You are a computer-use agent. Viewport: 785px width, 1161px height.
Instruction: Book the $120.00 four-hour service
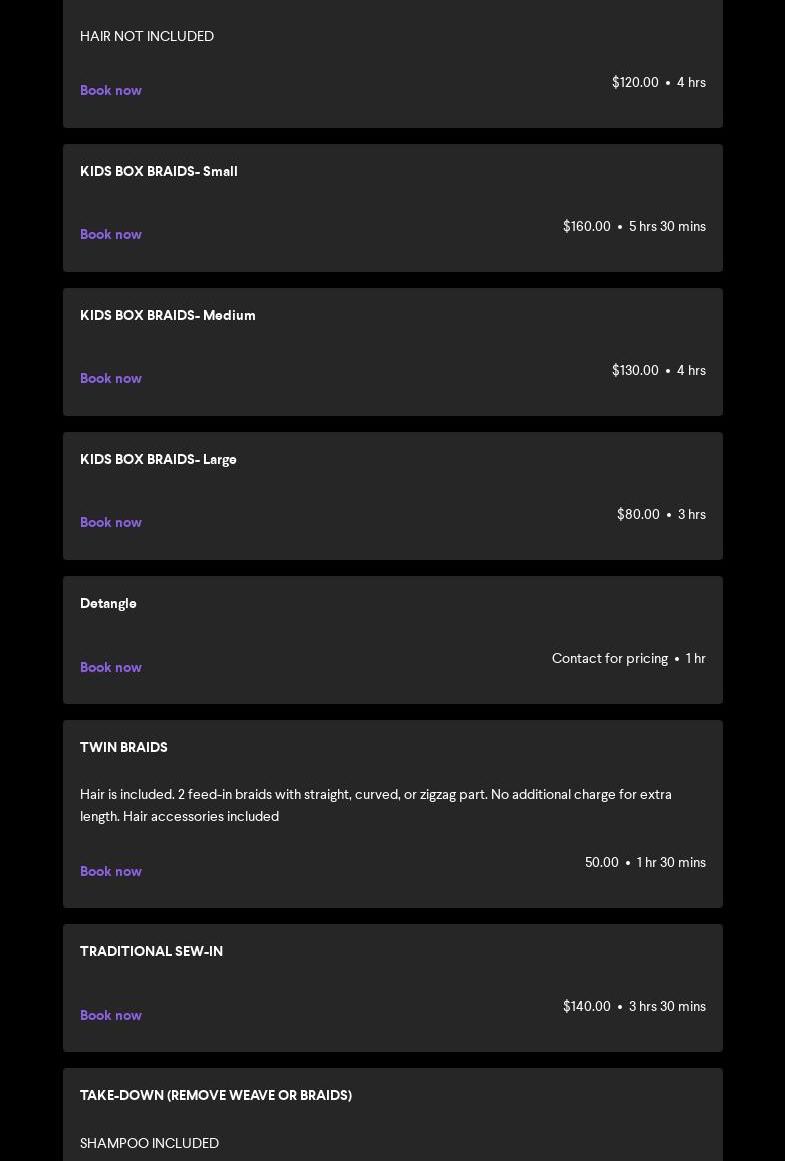pos(110,90)
